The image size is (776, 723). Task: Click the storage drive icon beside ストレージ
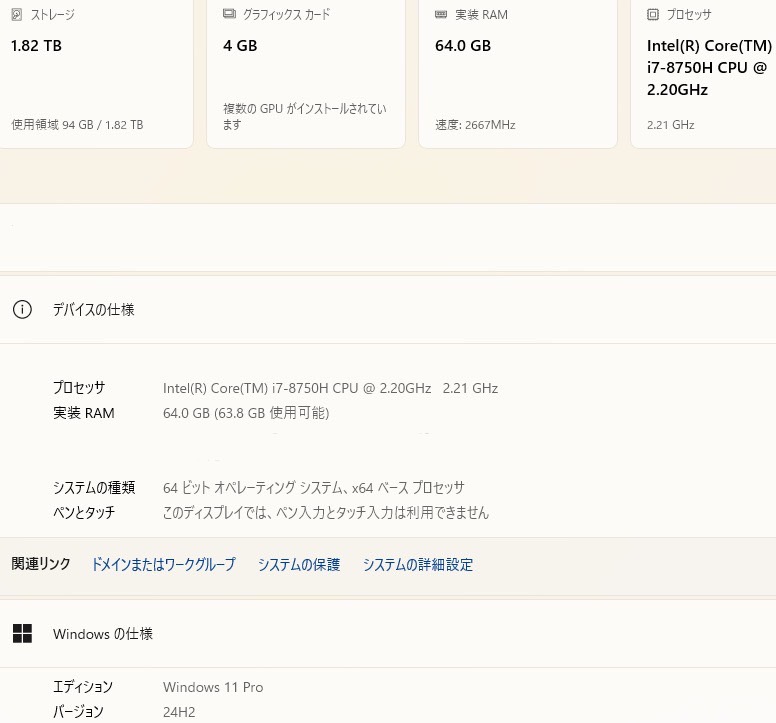point(16,15)
